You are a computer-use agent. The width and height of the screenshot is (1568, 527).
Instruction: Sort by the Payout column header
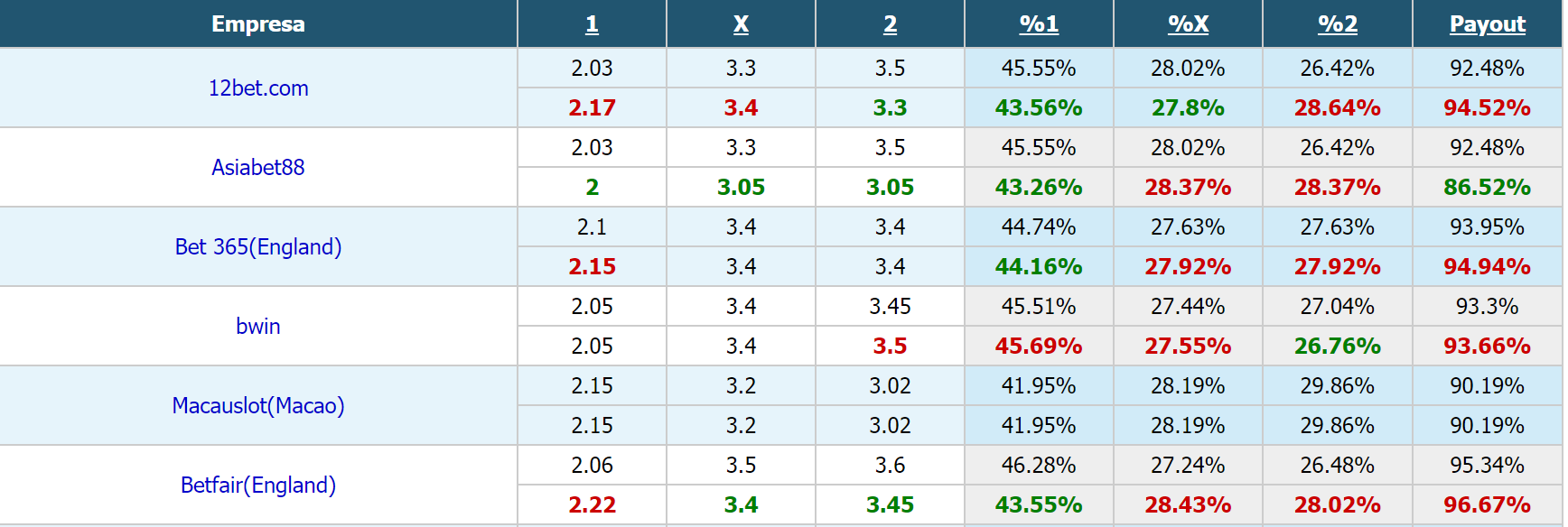(1488, 24)
